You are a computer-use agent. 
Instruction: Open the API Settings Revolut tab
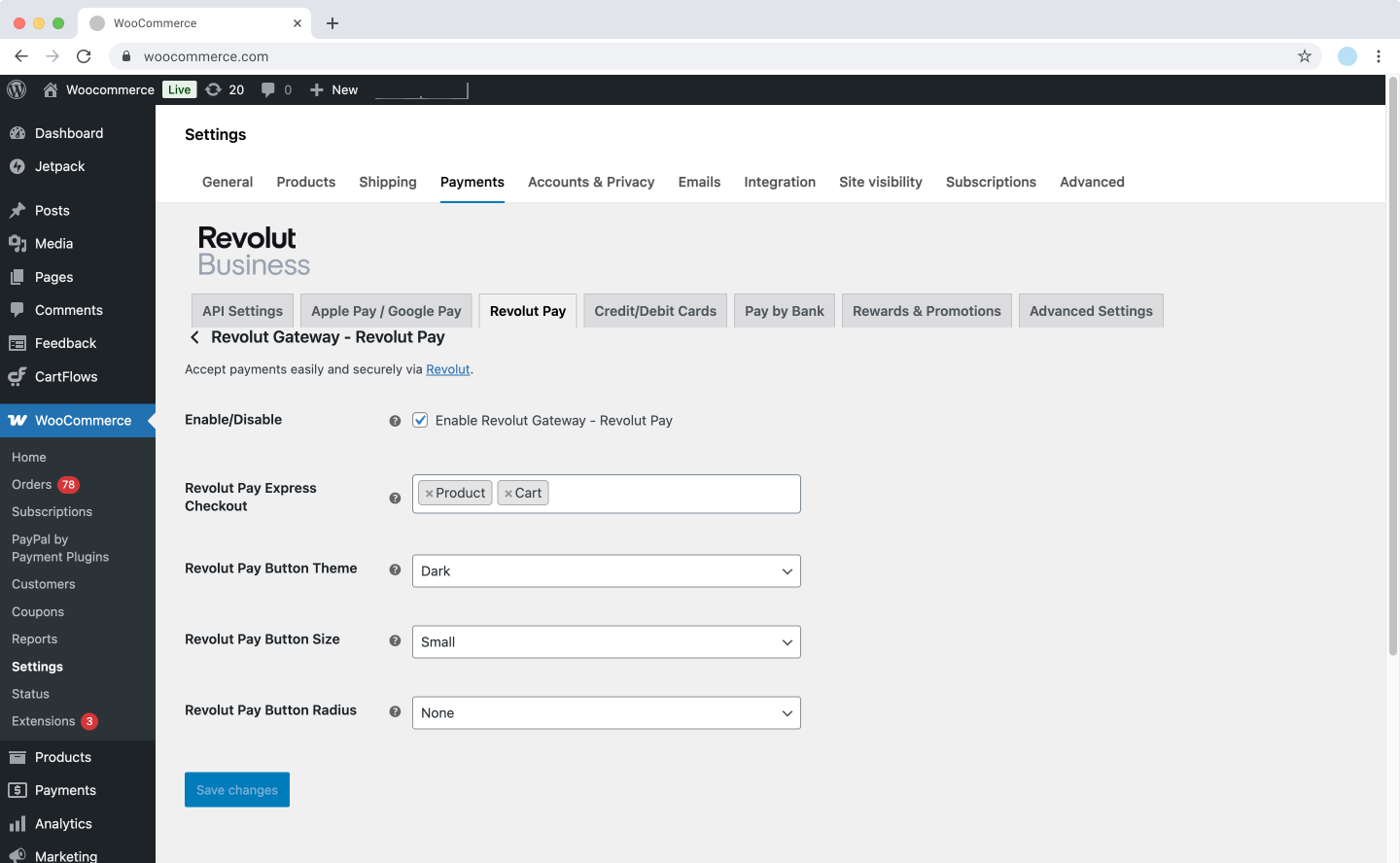[242, 311]
